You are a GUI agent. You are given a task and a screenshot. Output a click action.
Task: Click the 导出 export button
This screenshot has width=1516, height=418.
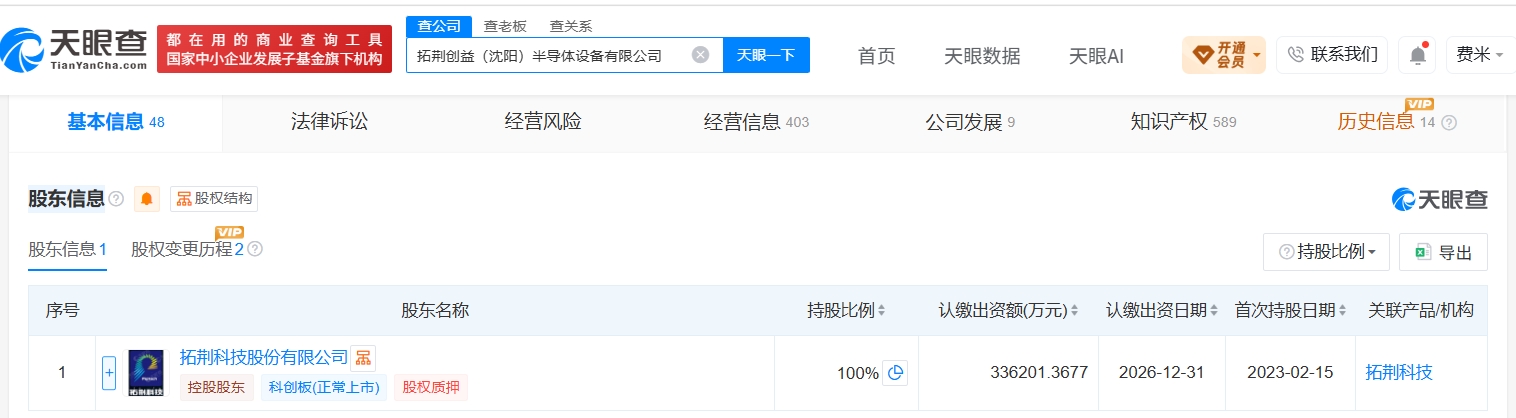click(x=1443, y=252)
